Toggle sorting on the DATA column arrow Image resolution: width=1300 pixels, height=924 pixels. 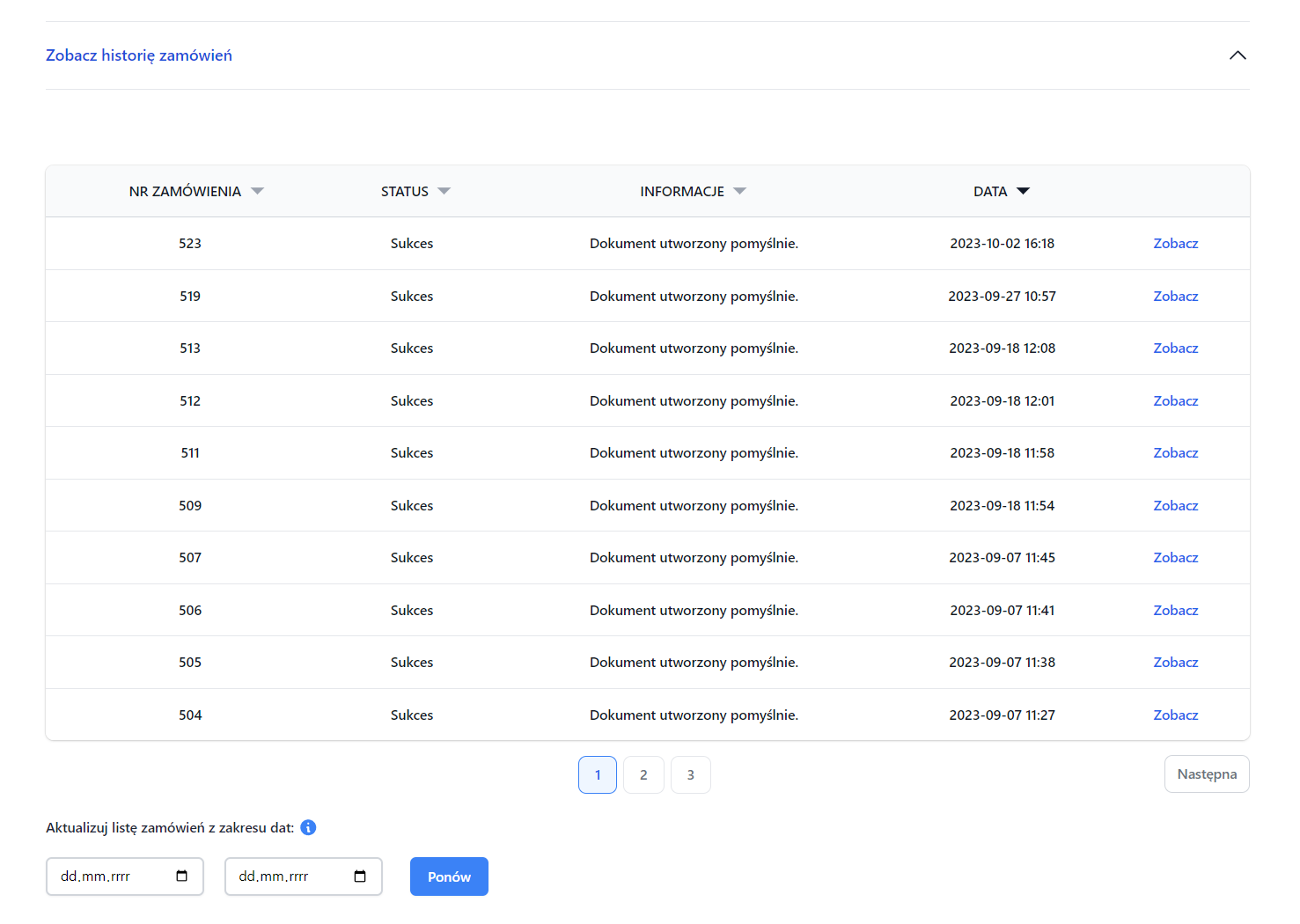1024,190
